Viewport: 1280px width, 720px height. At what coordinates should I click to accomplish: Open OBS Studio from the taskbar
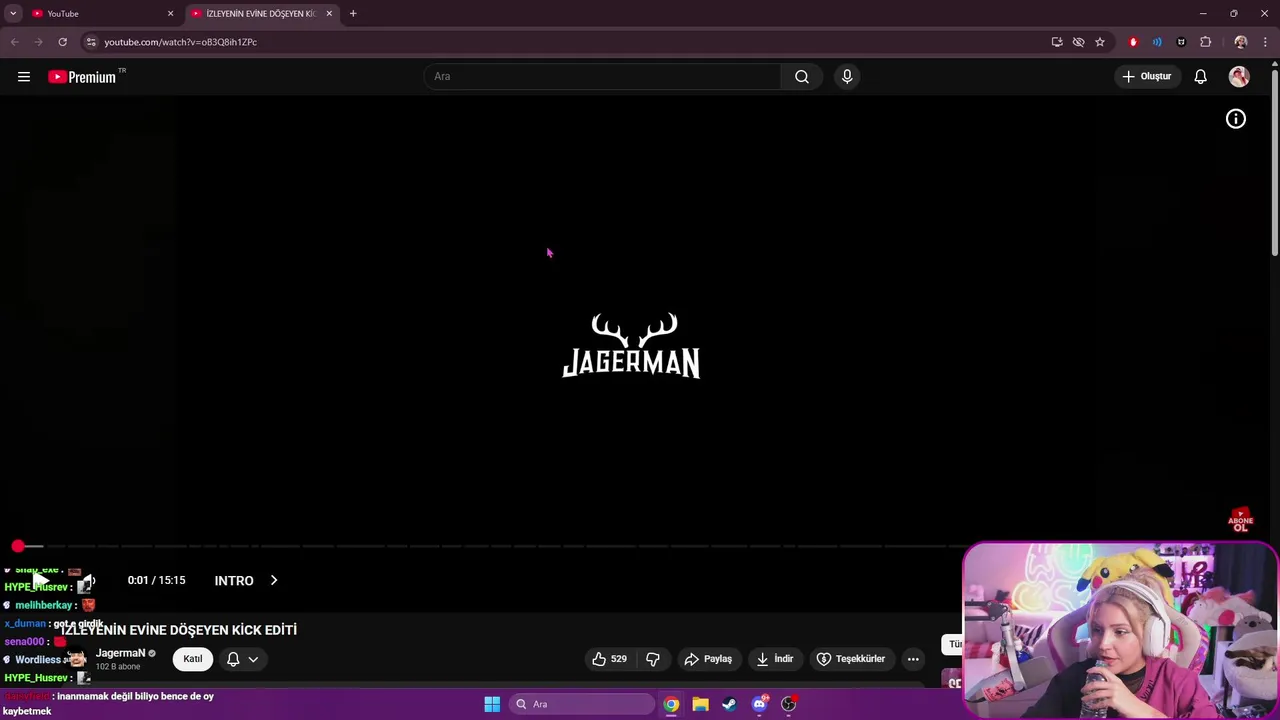(x=789, y=704)
